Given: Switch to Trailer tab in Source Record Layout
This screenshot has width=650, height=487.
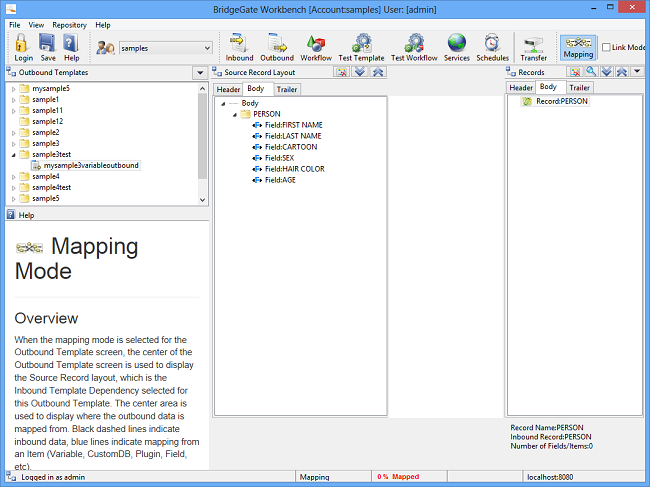Looking at the screenshot, I should pyautogui.click(x=287, y=90).
